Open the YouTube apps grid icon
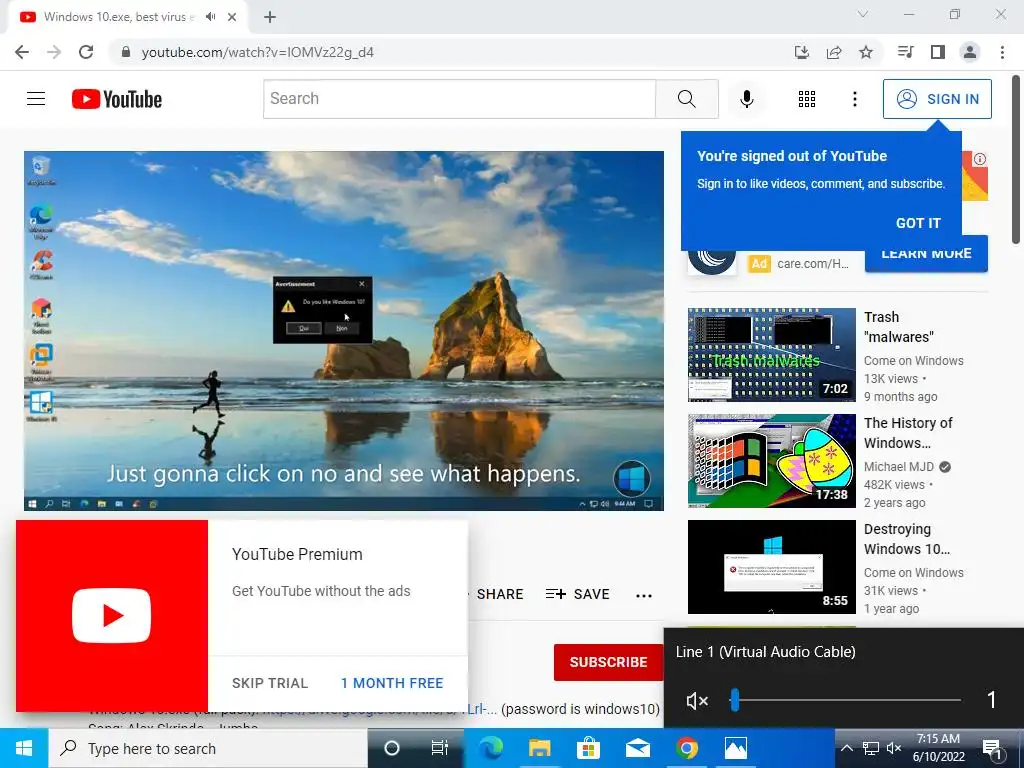The width and height of the screenshot is (1024, 768). tap(807, 99)
